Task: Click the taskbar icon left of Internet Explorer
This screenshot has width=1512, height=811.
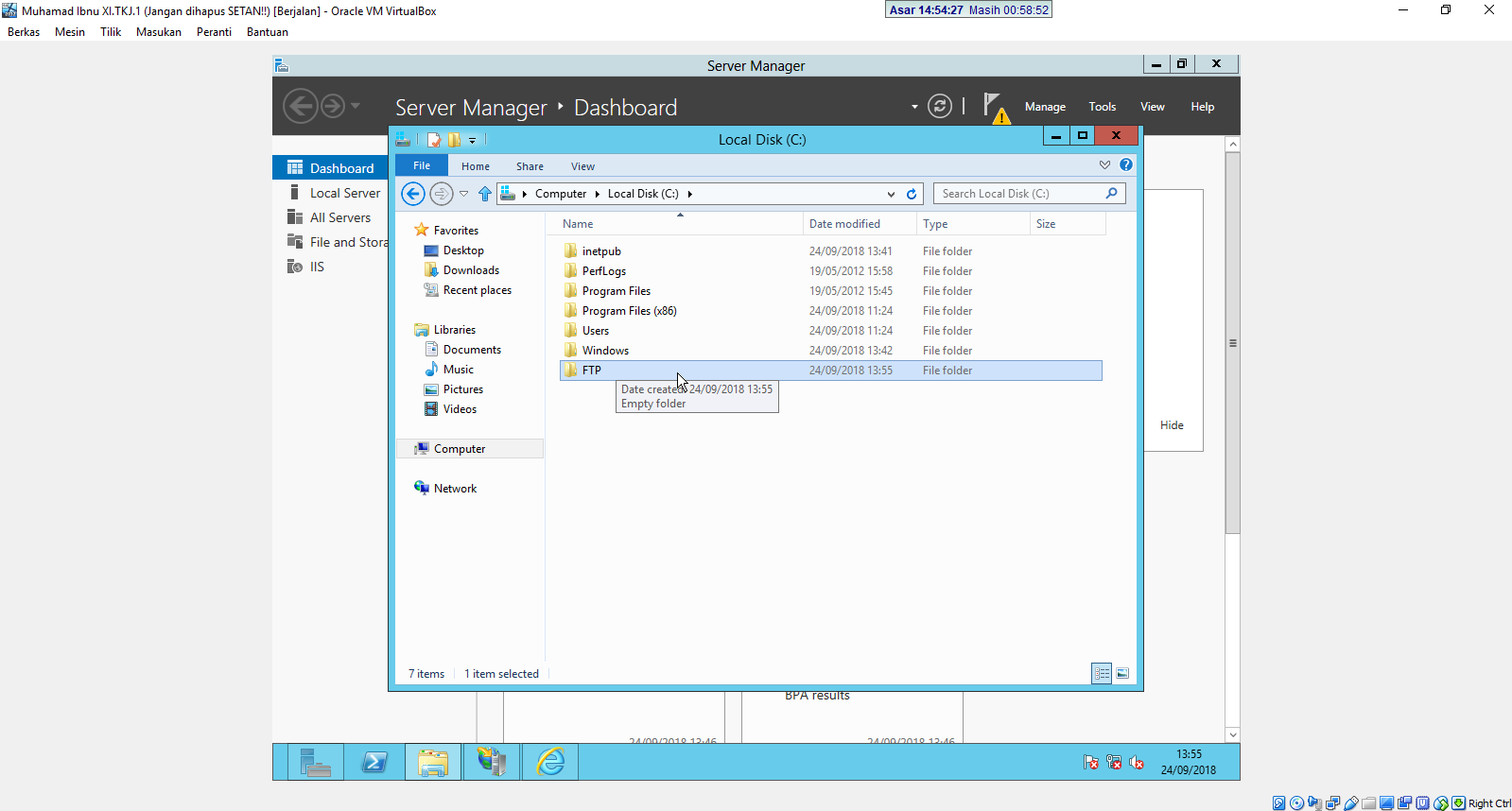Action: tap(492, 762)
